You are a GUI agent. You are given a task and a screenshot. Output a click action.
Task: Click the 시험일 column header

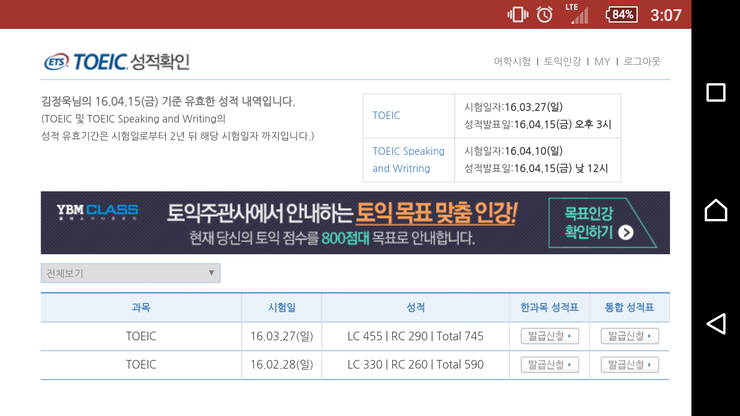(282, 307)
